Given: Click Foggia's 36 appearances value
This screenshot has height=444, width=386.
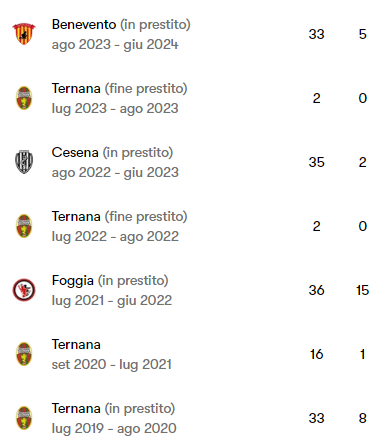Looking at the screenshot, I should [316, 290].
